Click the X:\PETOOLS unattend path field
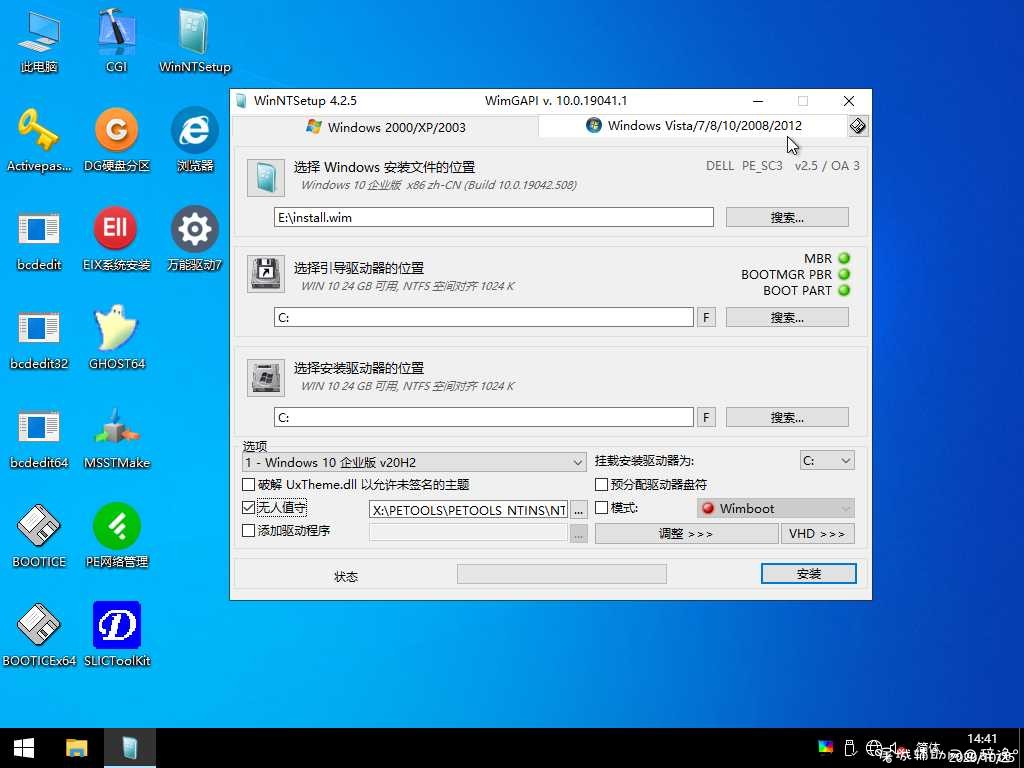This screenshot has height=768, width=1024. (469, 509)
